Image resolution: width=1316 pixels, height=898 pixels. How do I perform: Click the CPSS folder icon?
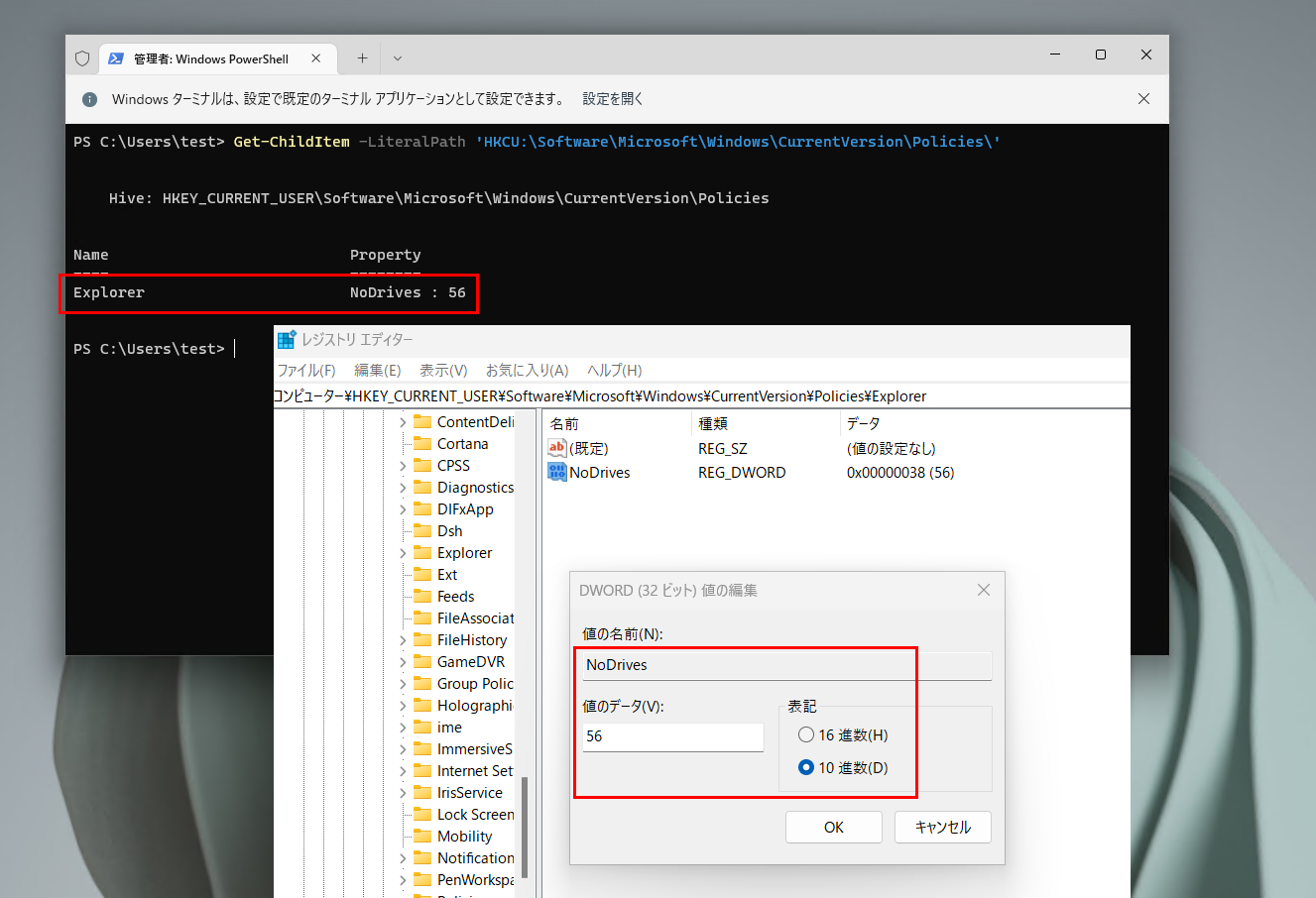[422, 465]
